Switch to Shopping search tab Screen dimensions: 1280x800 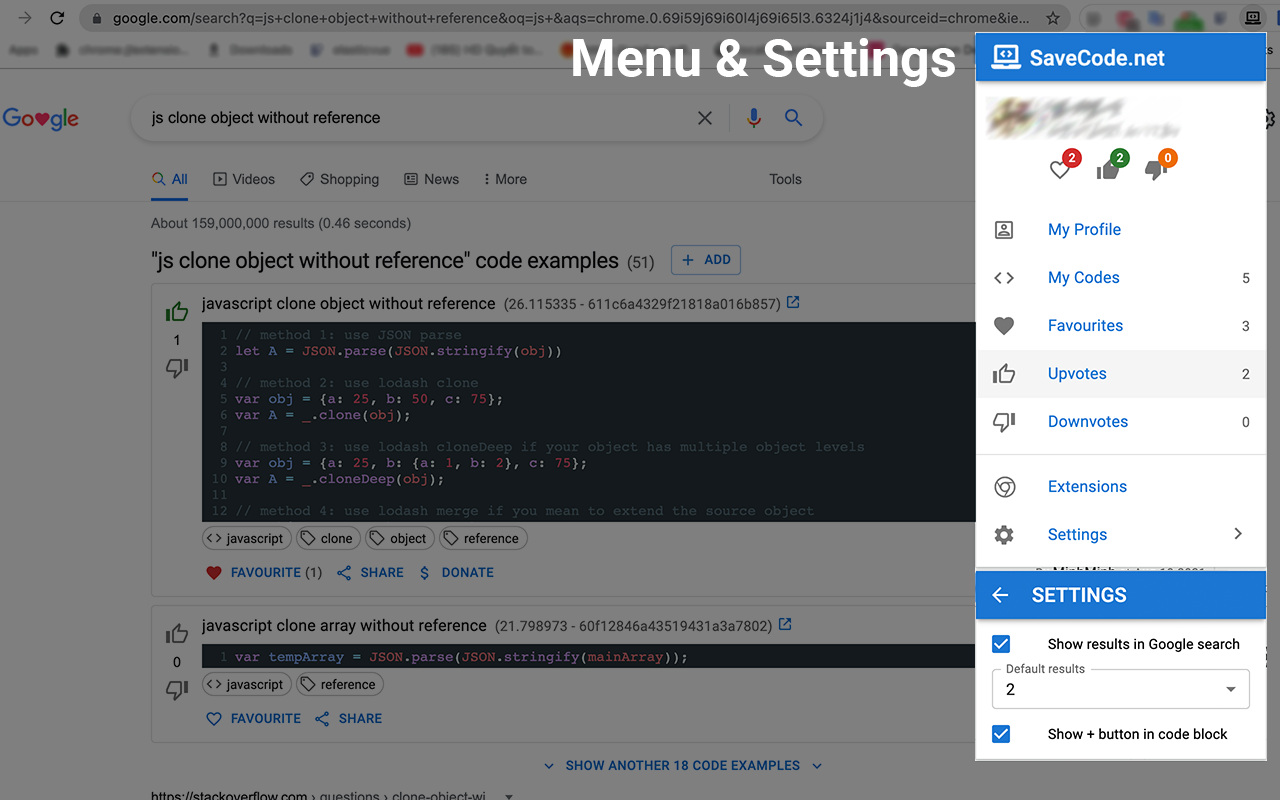click(340, 179)
